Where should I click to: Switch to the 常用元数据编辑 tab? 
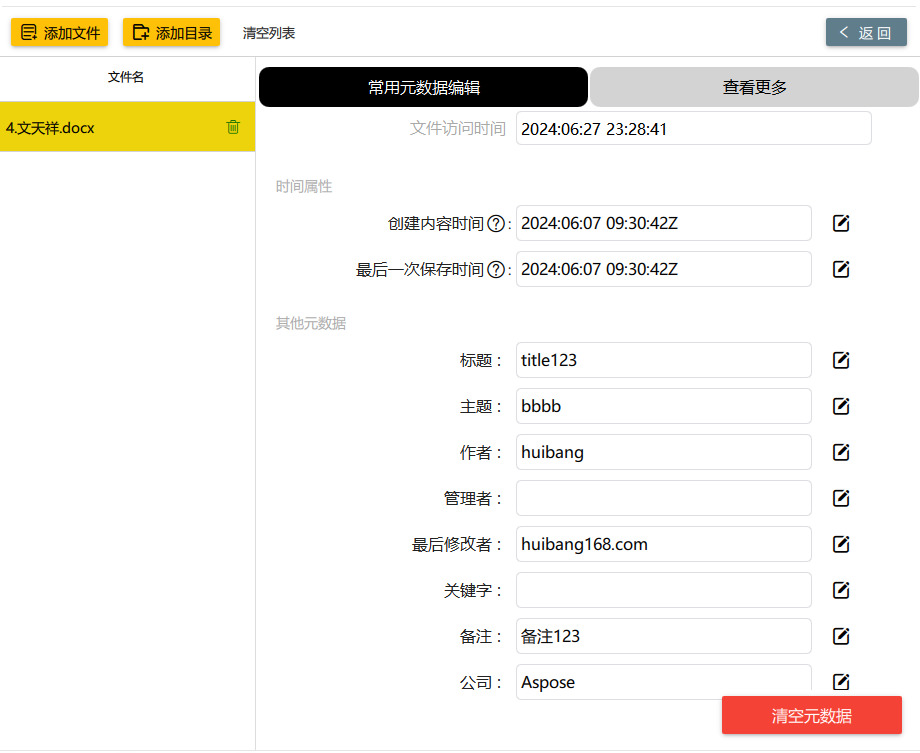(x=423, y=87)
